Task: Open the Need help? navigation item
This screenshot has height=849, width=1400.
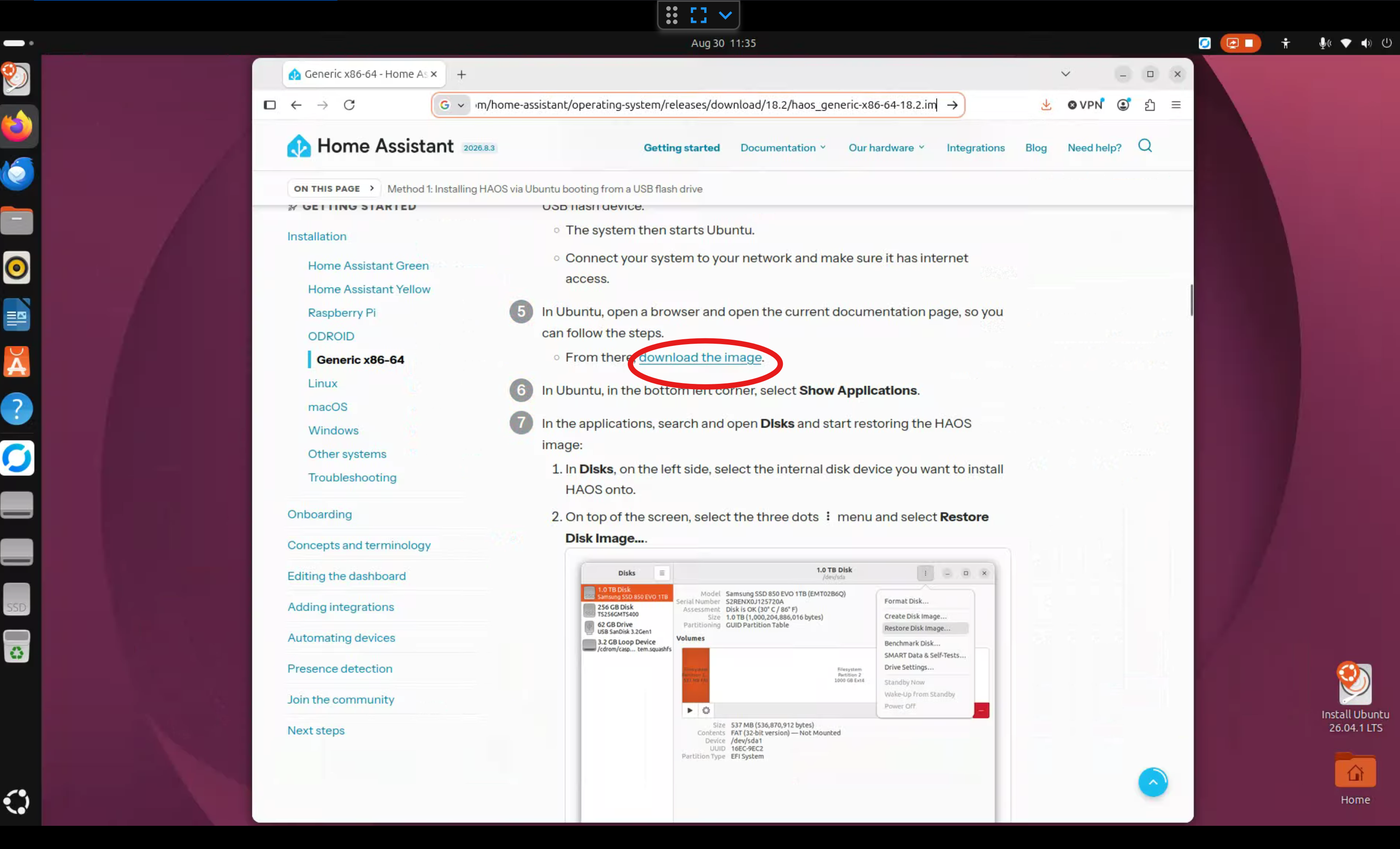Action: coord(1095,148)
